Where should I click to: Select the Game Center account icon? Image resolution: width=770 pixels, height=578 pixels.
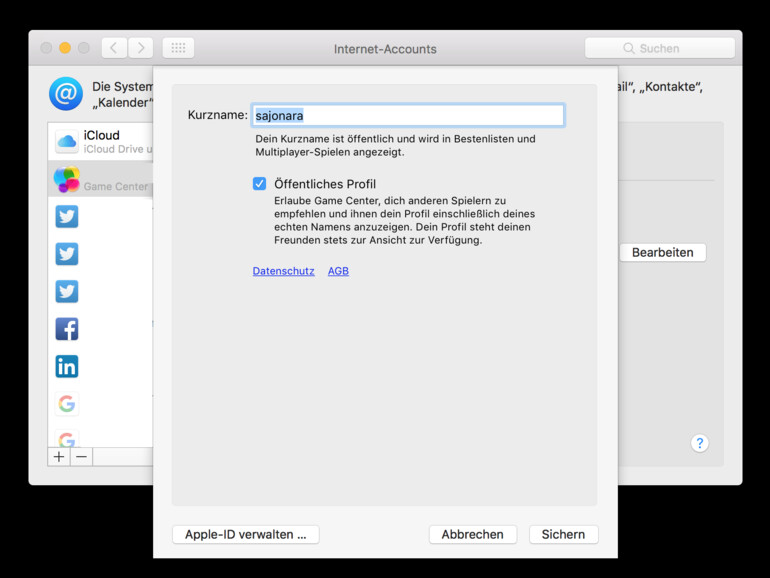tap(67, 179)
